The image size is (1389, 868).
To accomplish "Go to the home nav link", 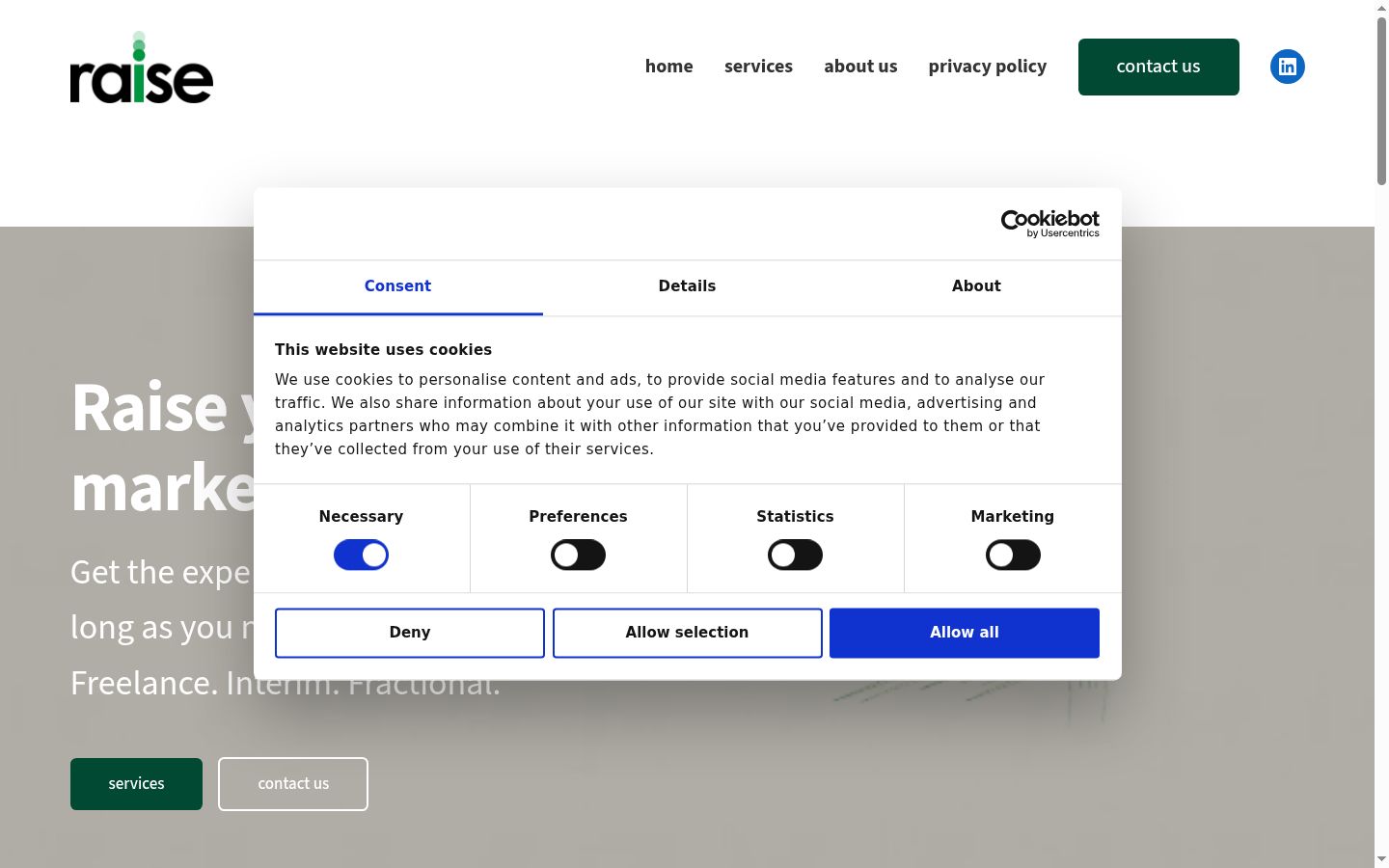I will coord(668,67).
